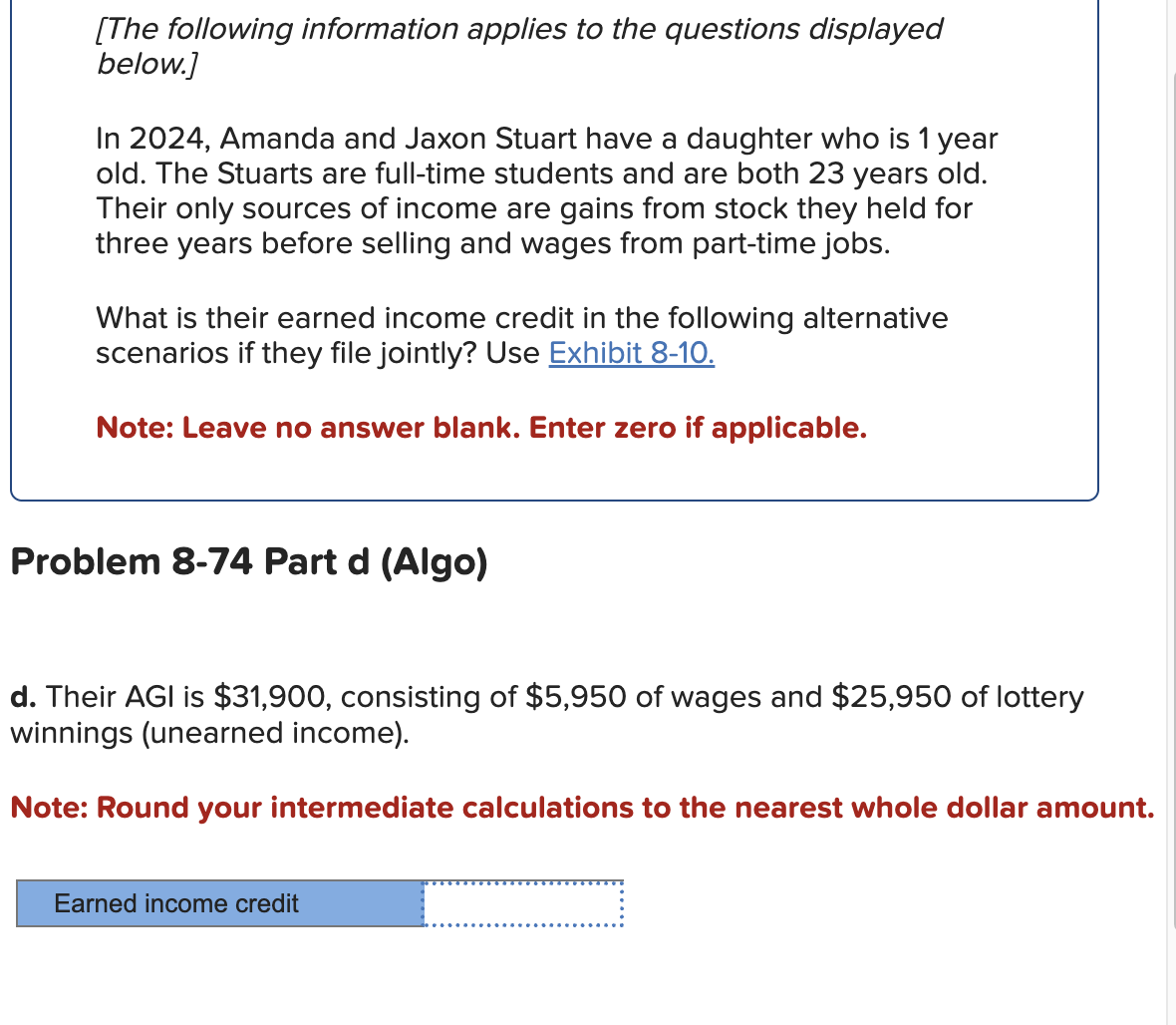Viewport: 1176px width, 1025px height.
Task: Click the blue Earned income credit label cell
Action: 219,903
